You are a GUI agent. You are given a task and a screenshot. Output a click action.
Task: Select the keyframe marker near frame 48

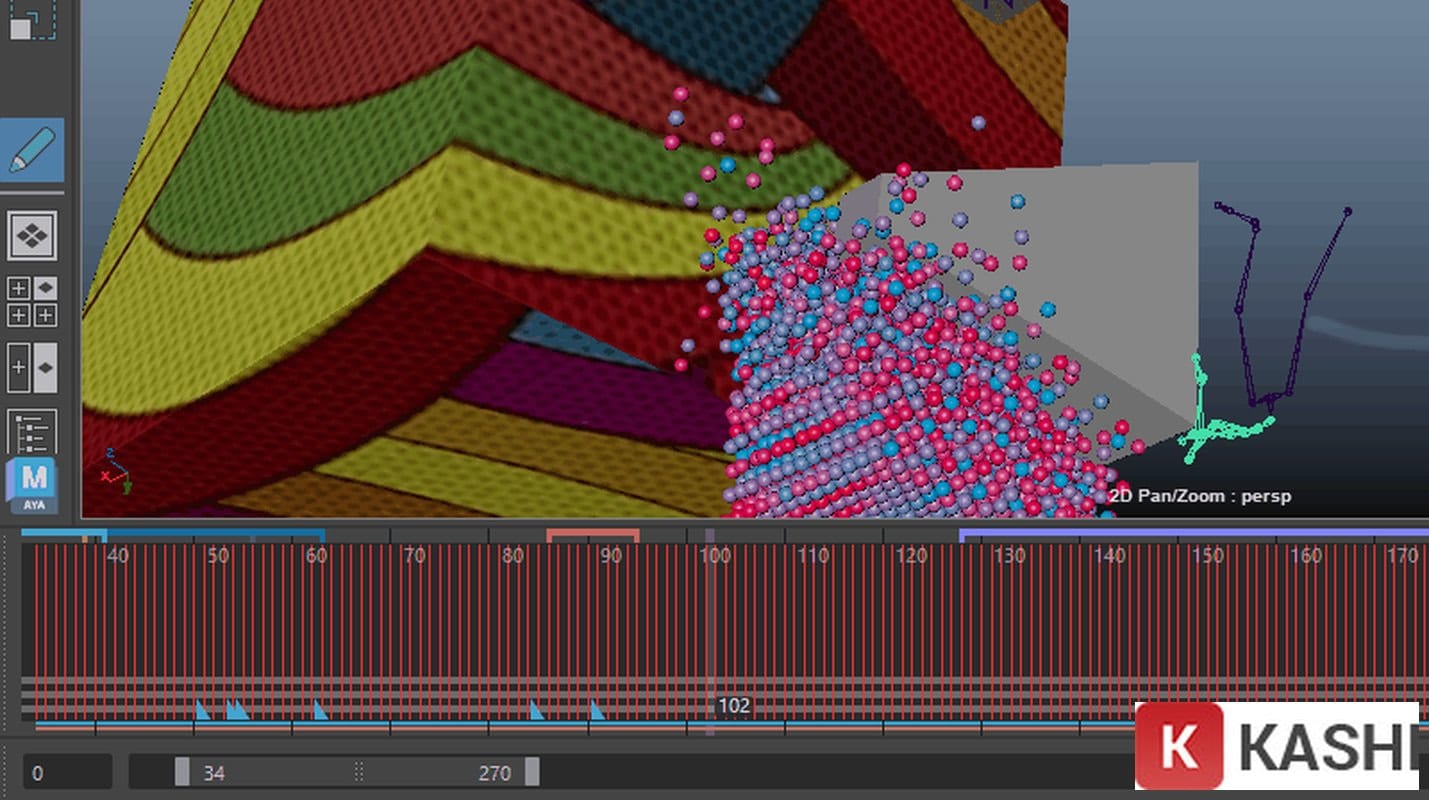(202, 710)
